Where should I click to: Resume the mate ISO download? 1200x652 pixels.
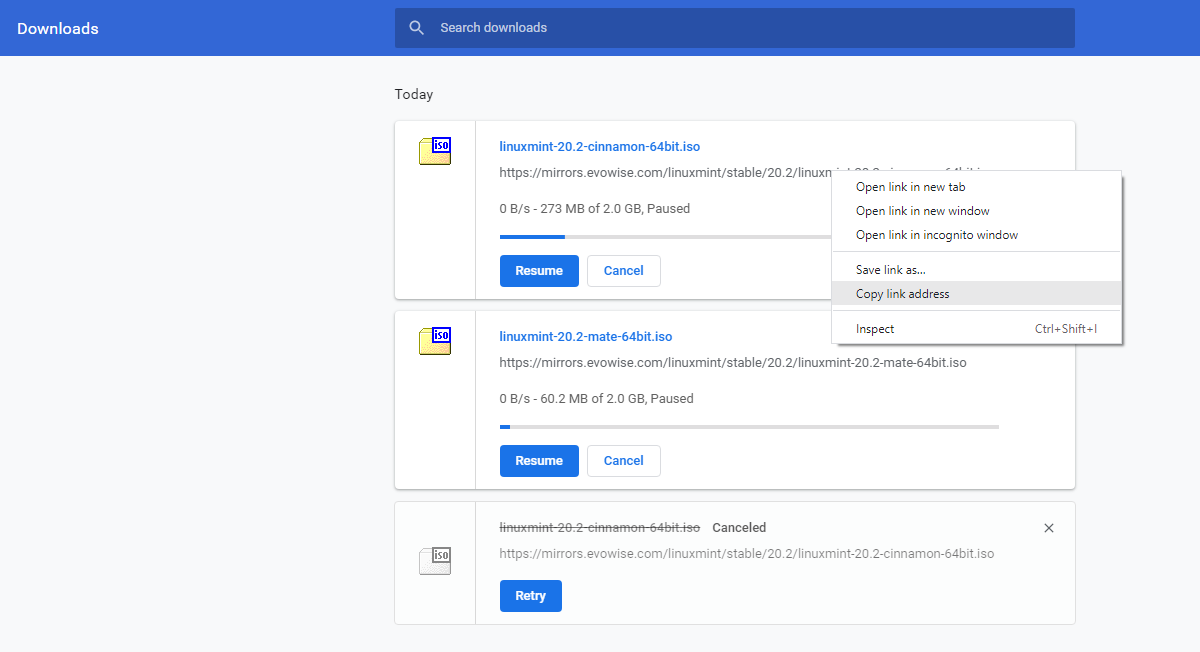[539, 461]
